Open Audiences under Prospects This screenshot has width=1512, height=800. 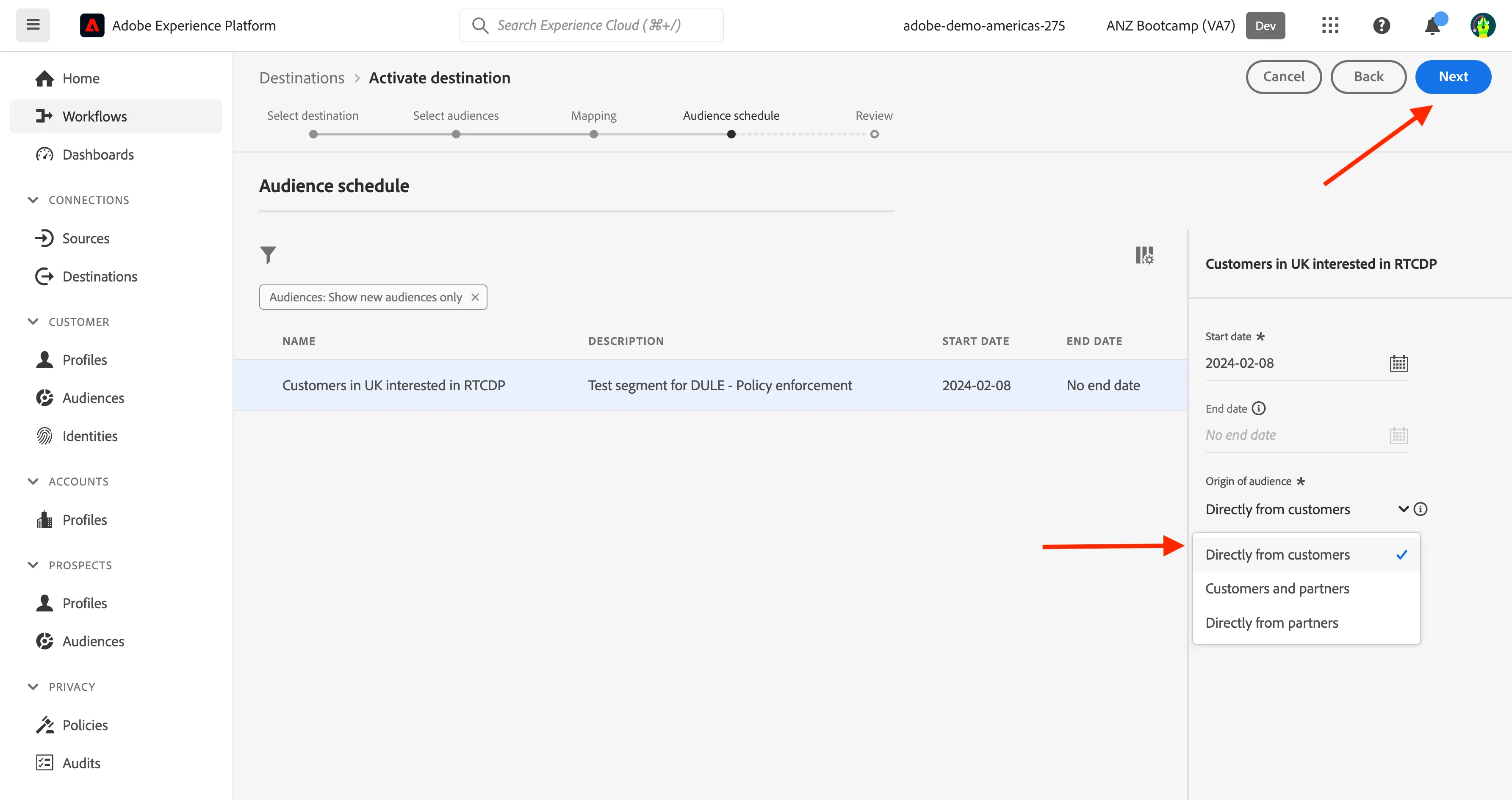coord(116,641)
